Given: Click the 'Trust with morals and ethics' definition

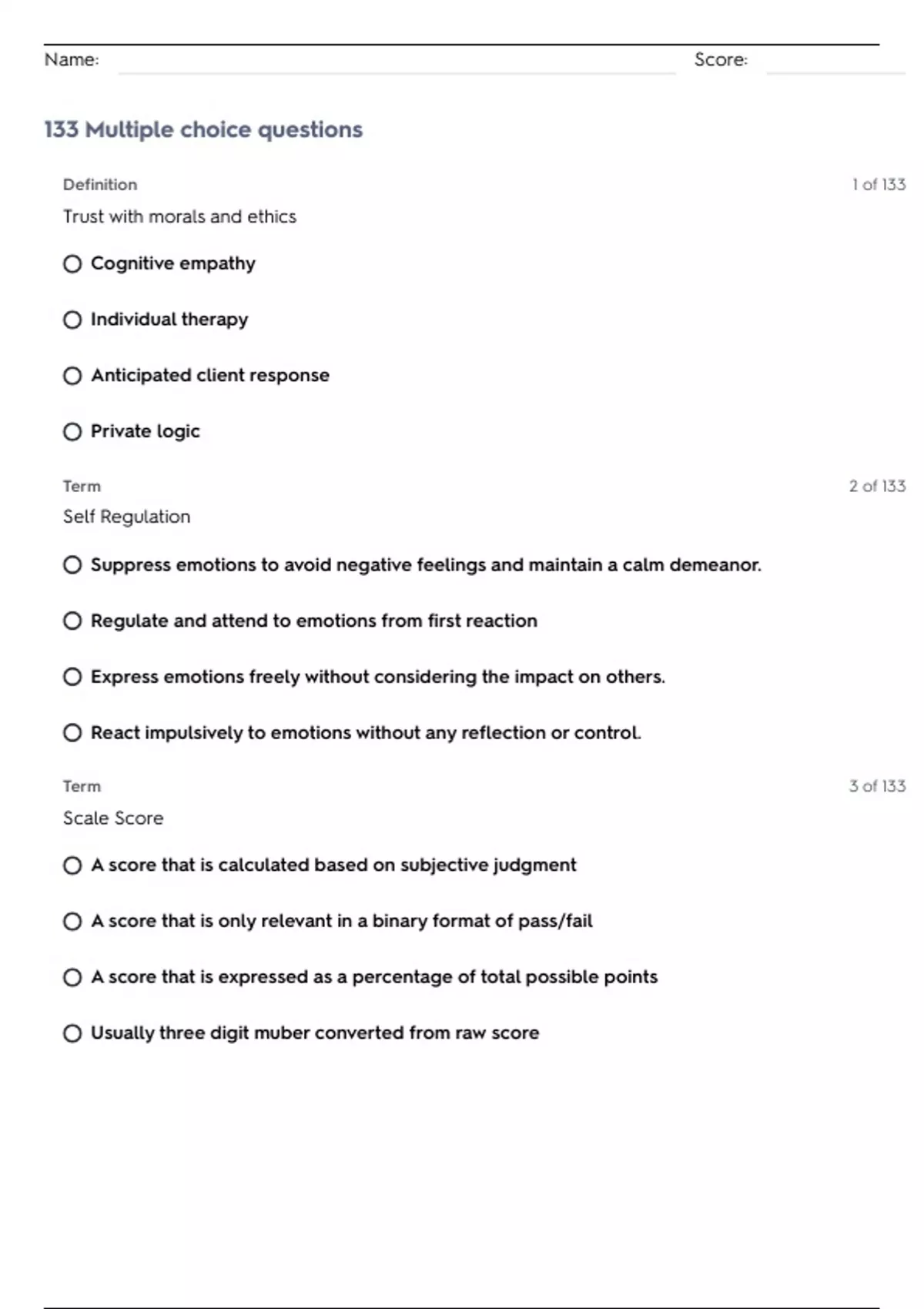Looking at the screenshot, I should 179,217.
